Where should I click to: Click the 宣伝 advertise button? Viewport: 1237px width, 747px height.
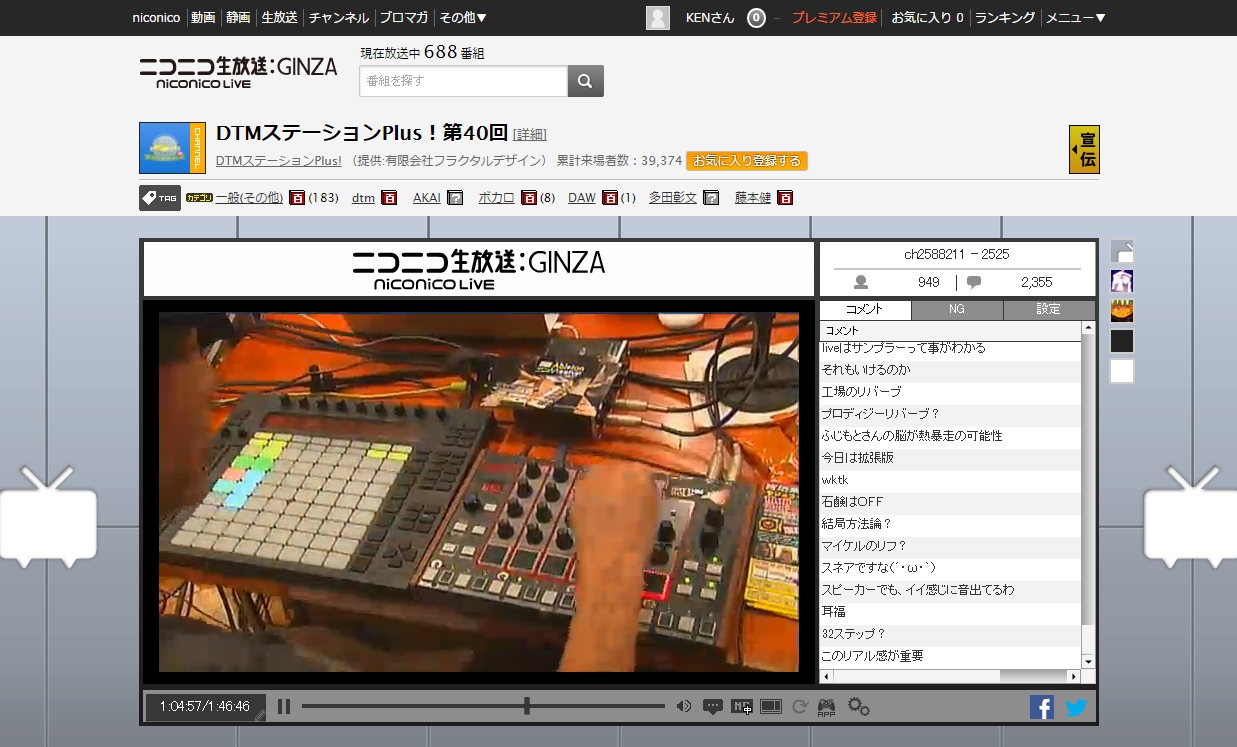pyautogui.click(x=1084, y=149)
